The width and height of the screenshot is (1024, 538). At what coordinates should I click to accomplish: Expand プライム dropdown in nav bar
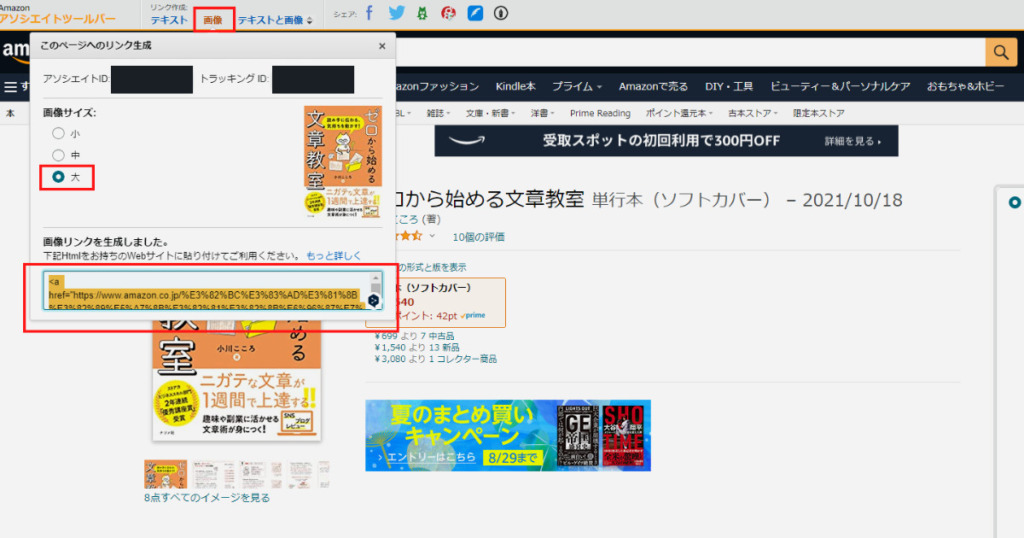tap(577, 86)
